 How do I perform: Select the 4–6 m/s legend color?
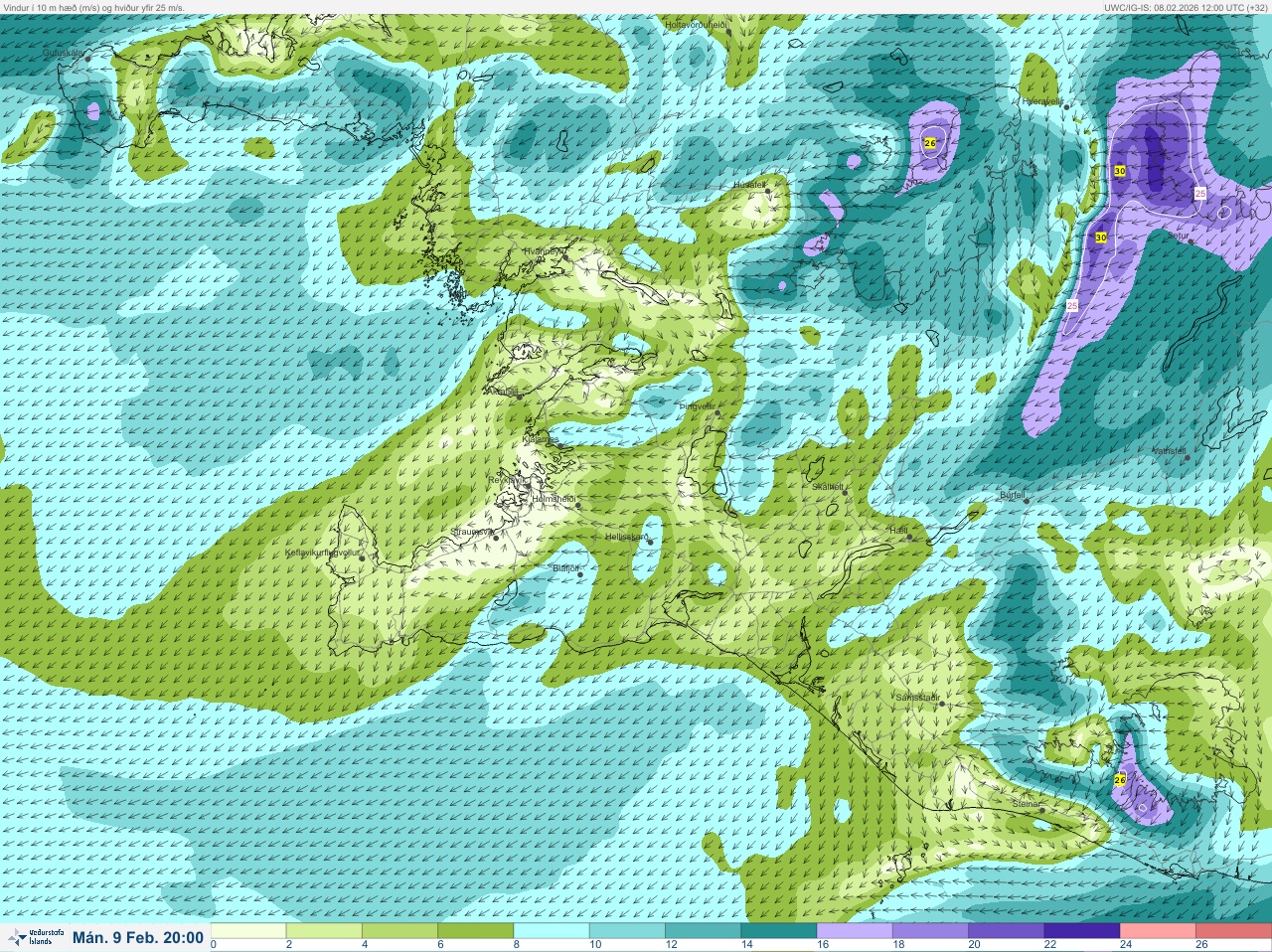[x=400, y=931]
